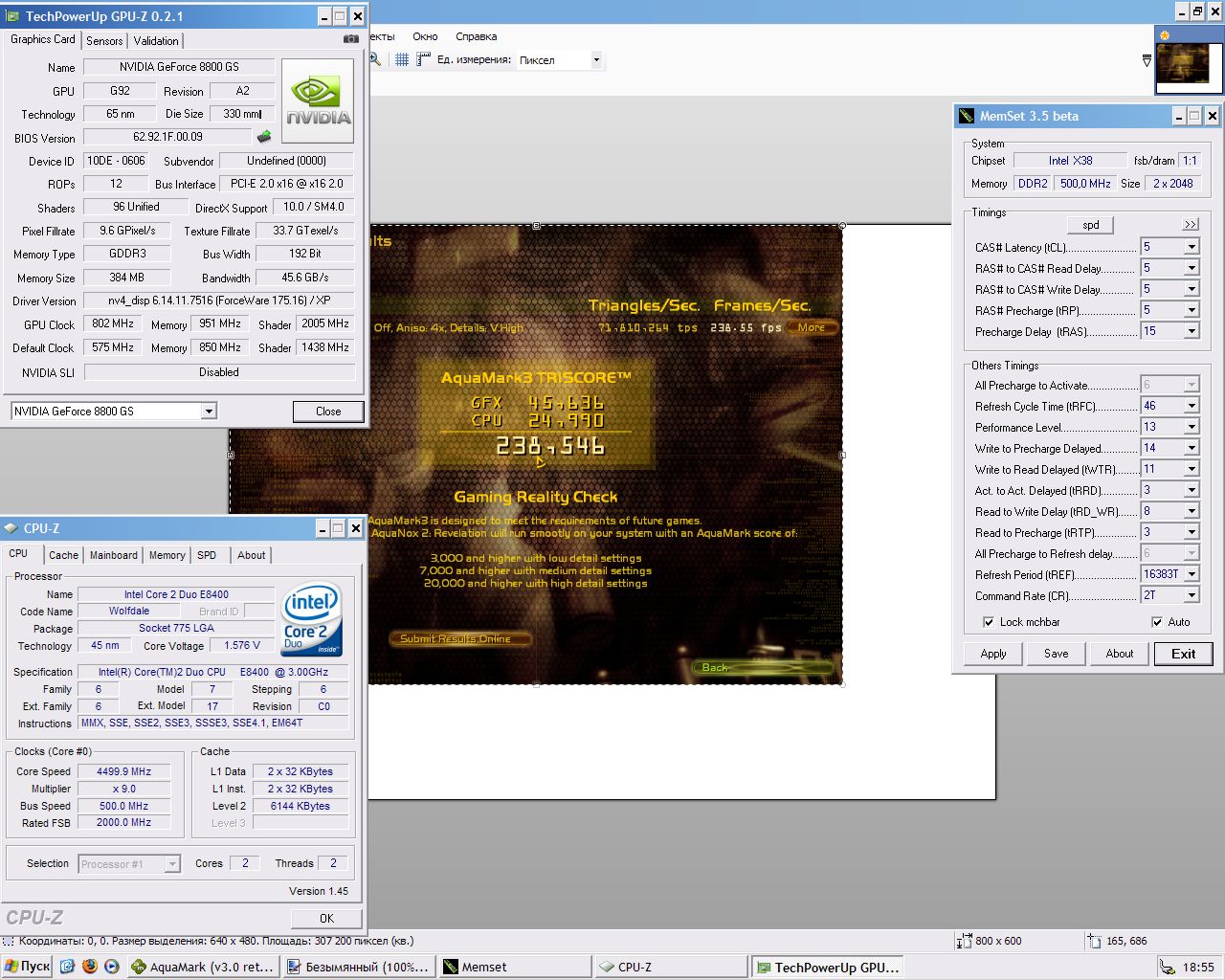Switch to the Sensors tab in GPU-Z
This screenshot has width=1225, height=980.
click(x=104, y=41)
